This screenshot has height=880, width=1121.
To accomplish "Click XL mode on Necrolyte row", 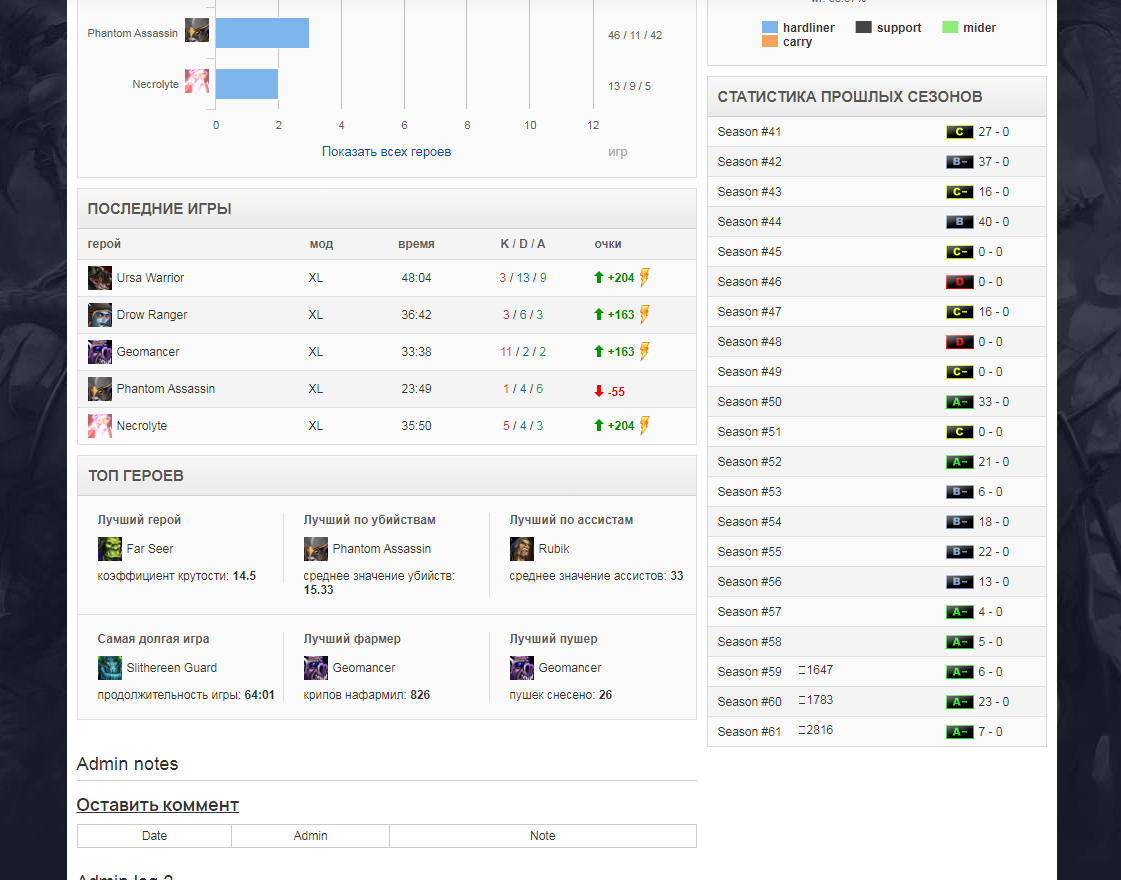I will pos(315,425).
